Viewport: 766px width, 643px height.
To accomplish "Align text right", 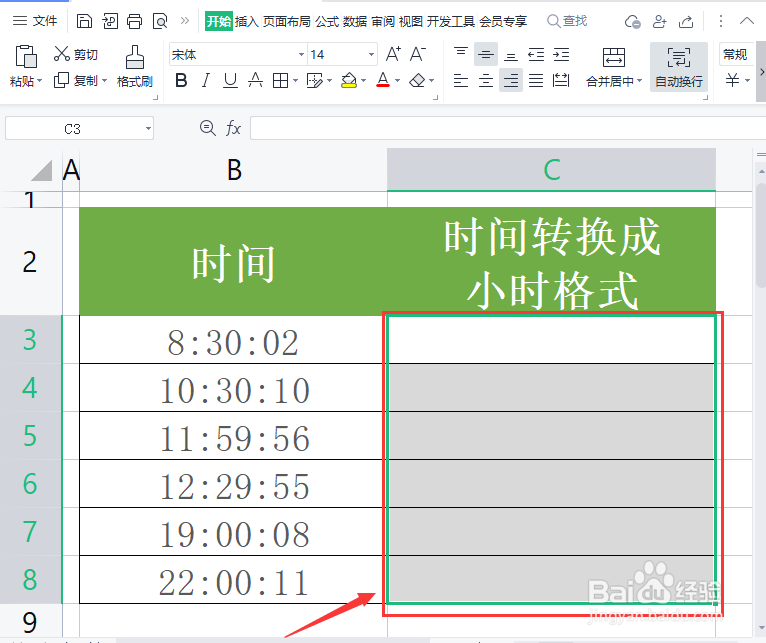I will (x=511, y=80).
